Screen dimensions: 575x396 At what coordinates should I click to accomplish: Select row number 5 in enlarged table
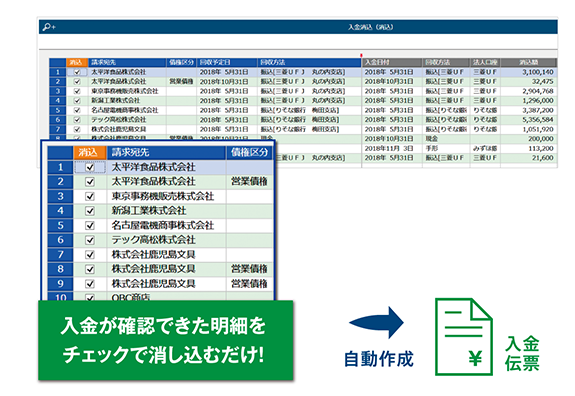pyautogui.click(x=61, y=226)
